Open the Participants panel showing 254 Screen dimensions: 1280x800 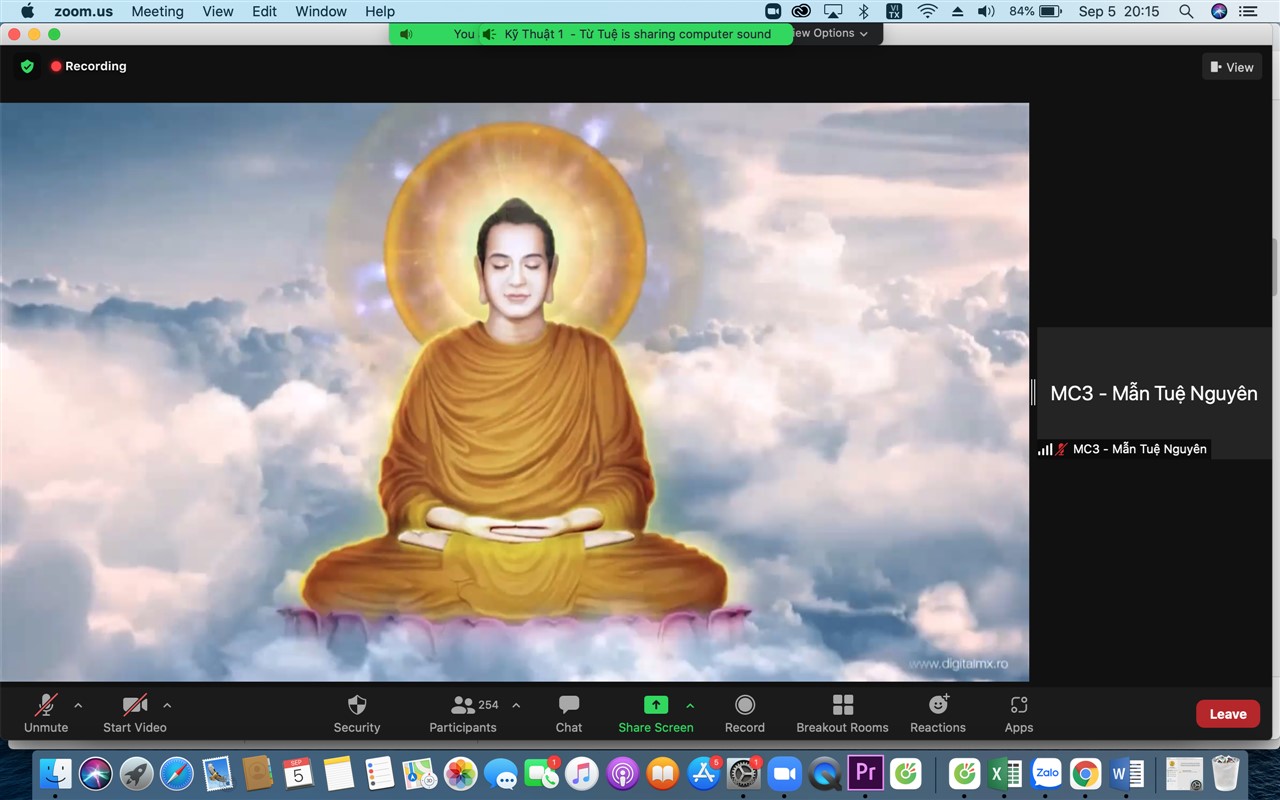463,714
